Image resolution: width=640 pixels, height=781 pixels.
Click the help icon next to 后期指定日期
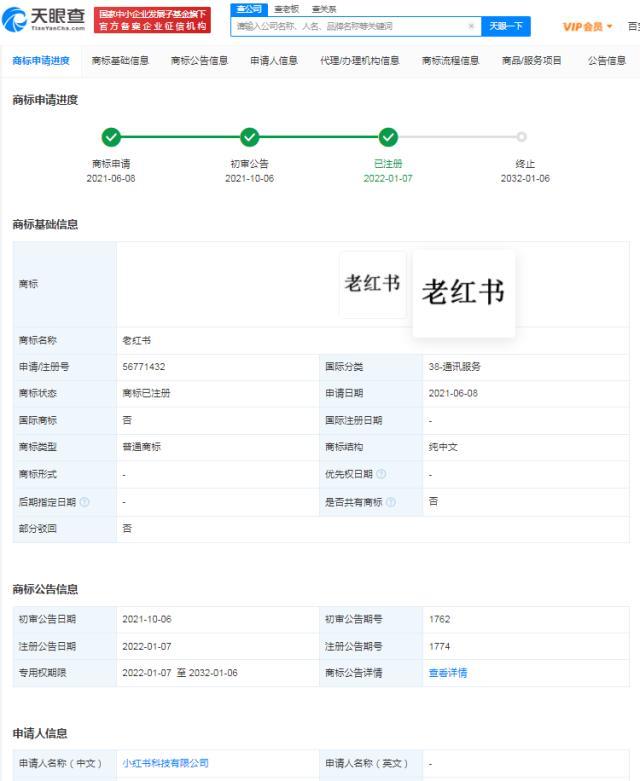tap(84, 501)
